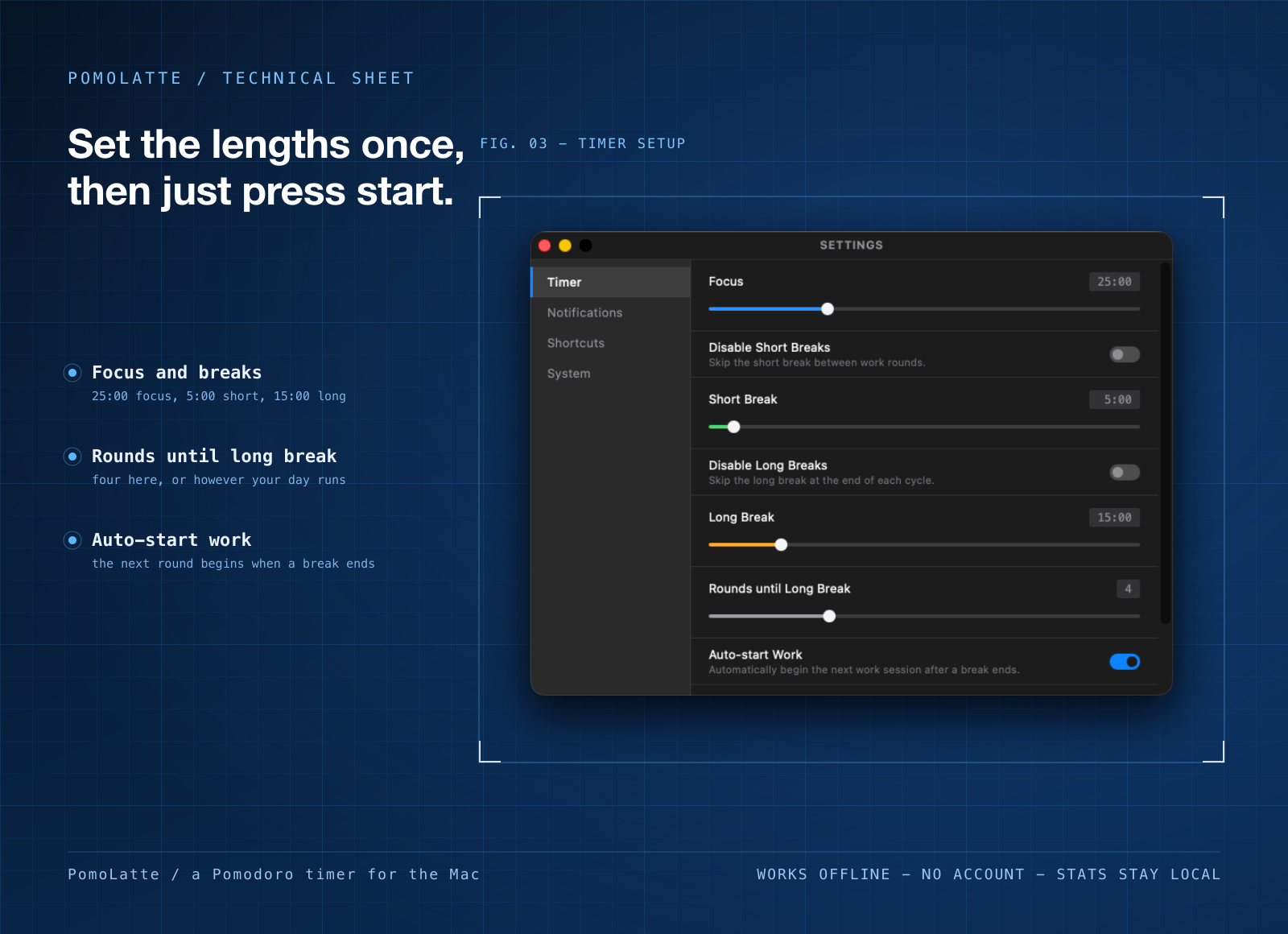
Task: Click the Long Break 15:00 value field
Action: (1114, 518)
